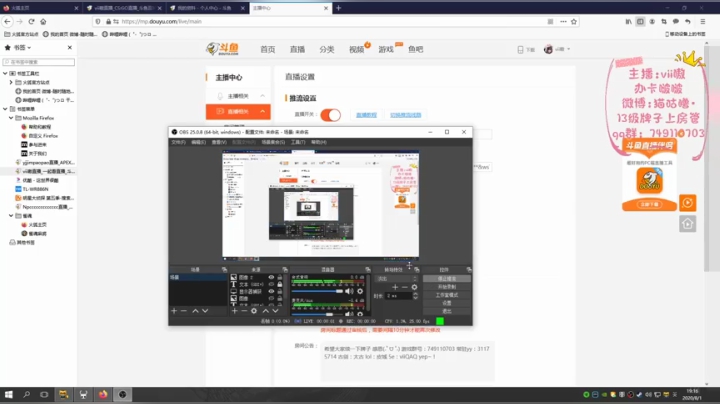Open the 帮助(H) menu in OBS
This screenshot has height=404, width=720.
[x=319, y=142]
